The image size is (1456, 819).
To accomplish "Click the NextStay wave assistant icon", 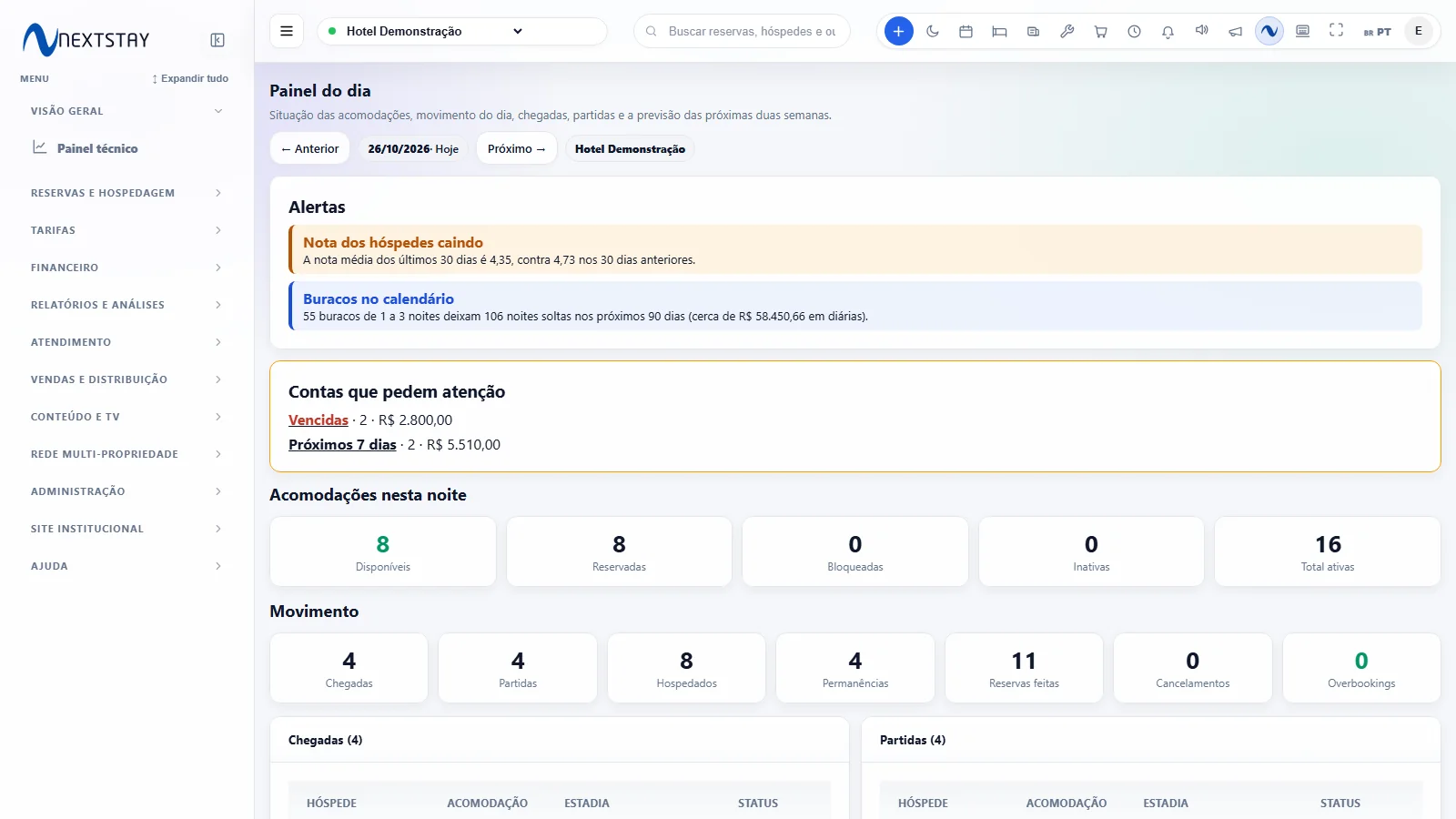I will 1269,31.
